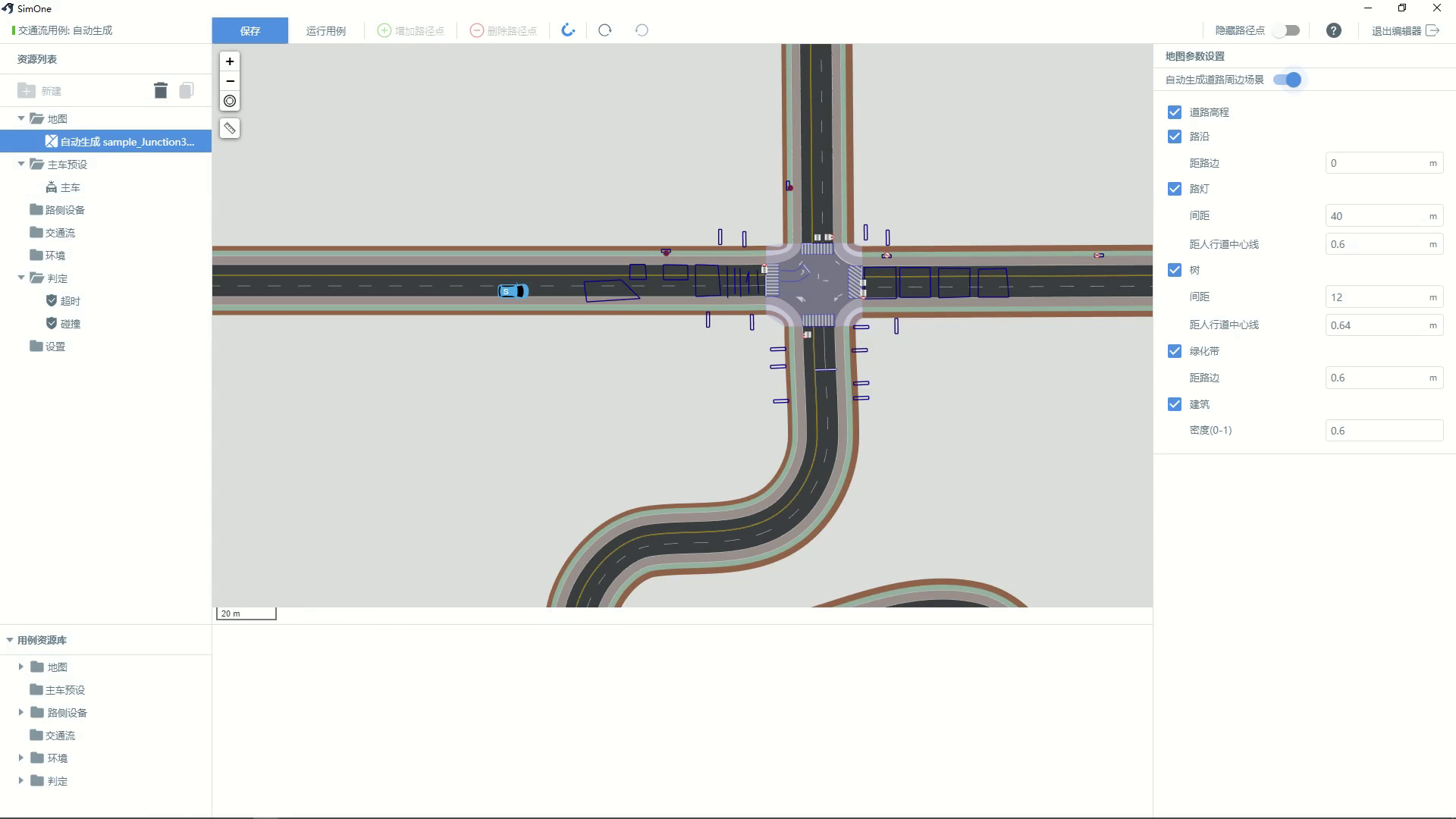Click the 超时 shield check icon

(x=52, y=300)
